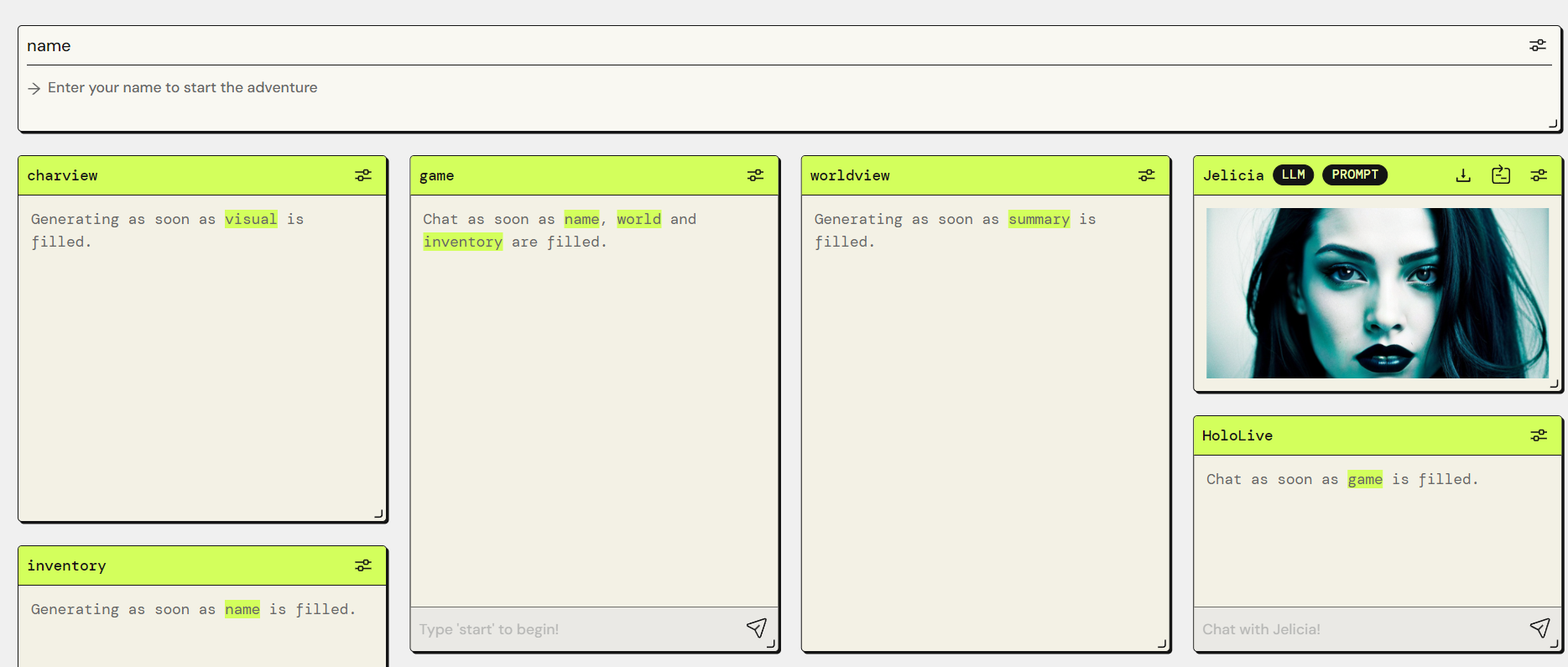Click the 'game' panel title
This screenshot has height=667, width=1568.
[x=437, y=175]
